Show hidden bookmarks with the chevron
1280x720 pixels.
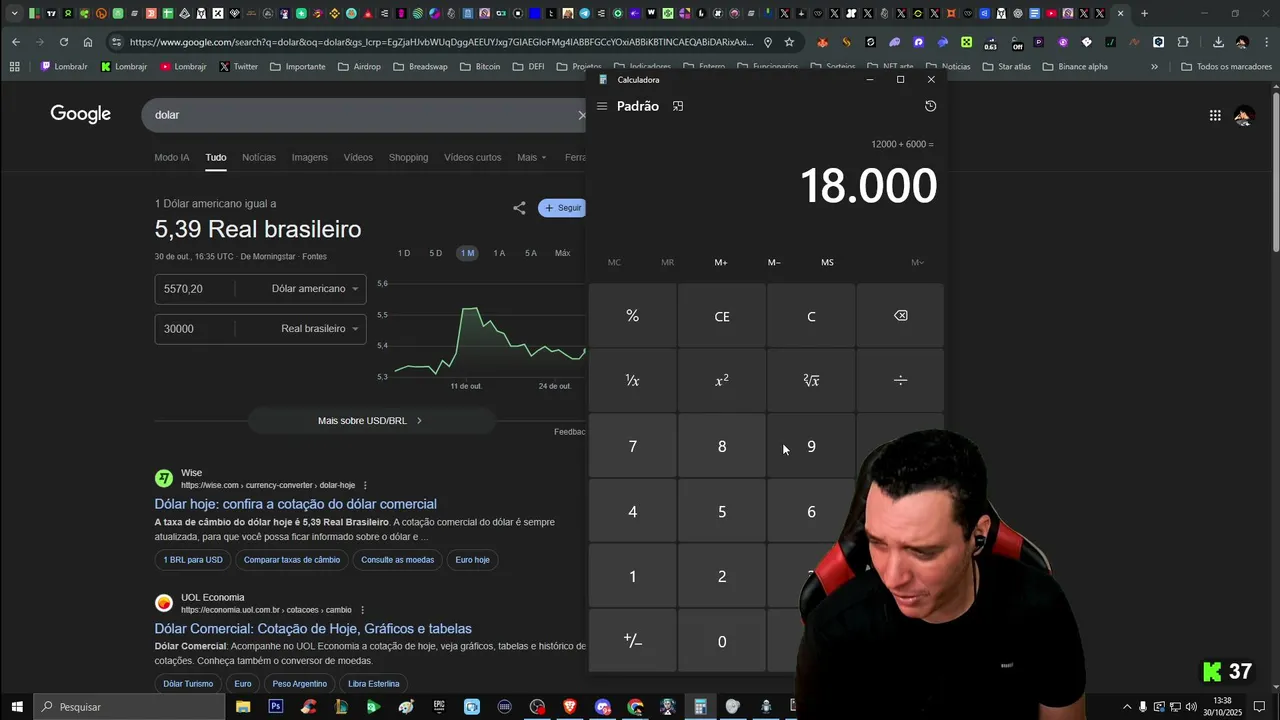point(1154,67)
